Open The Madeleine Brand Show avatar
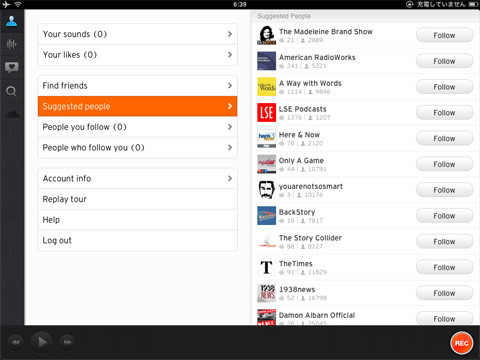Viewport: 480px width, 360px height. (x=266, y=35)
